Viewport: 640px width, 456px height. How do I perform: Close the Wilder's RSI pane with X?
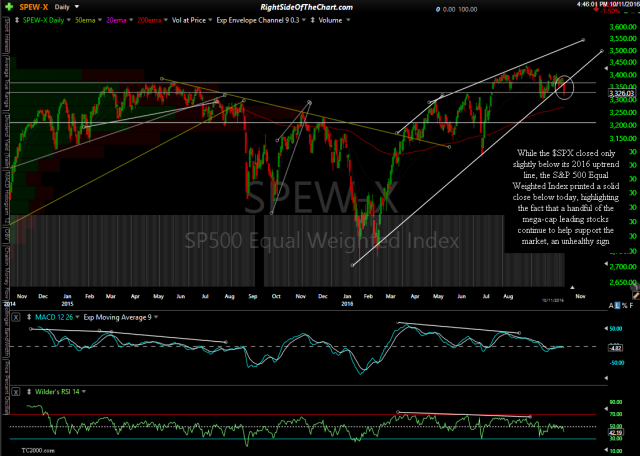coord(16,392)
